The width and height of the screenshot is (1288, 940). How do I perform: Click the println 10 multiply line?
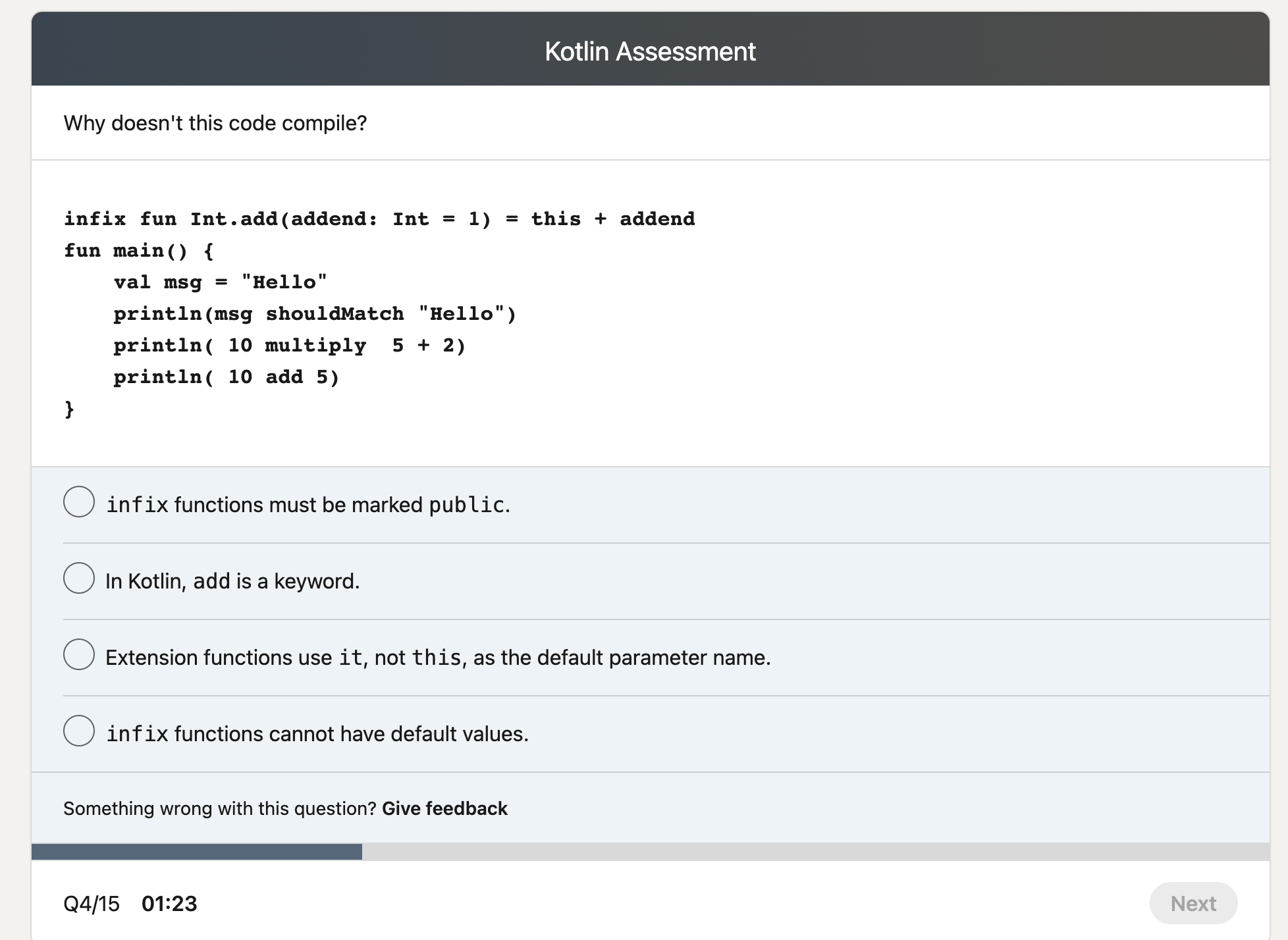(290, 345)
